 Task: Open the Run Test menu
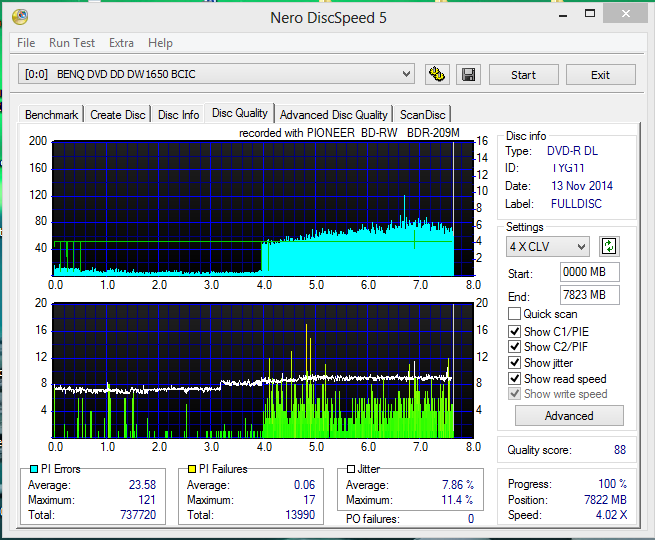click(72, 43)
